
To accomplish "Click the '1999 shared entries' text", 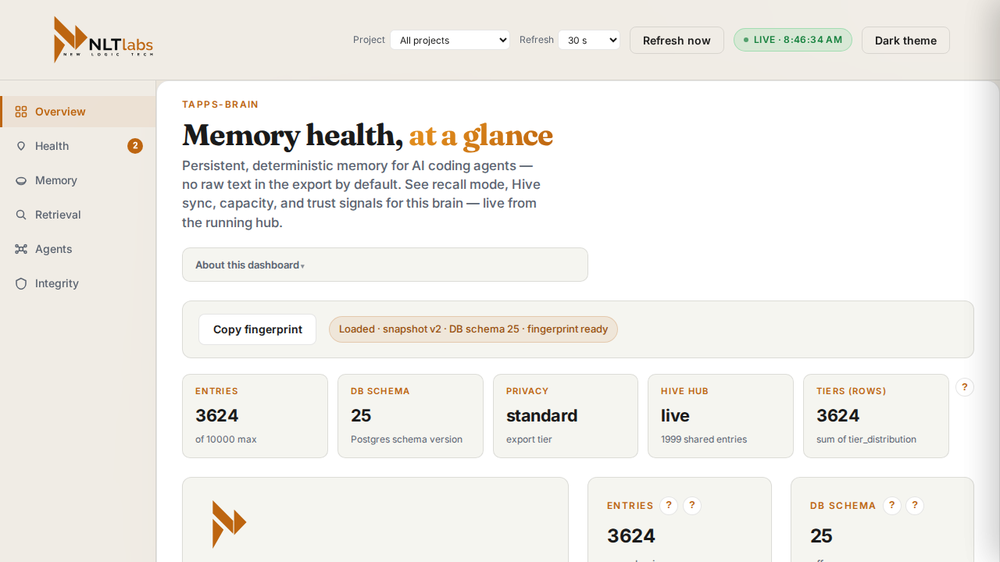I will tap(704, 440).
